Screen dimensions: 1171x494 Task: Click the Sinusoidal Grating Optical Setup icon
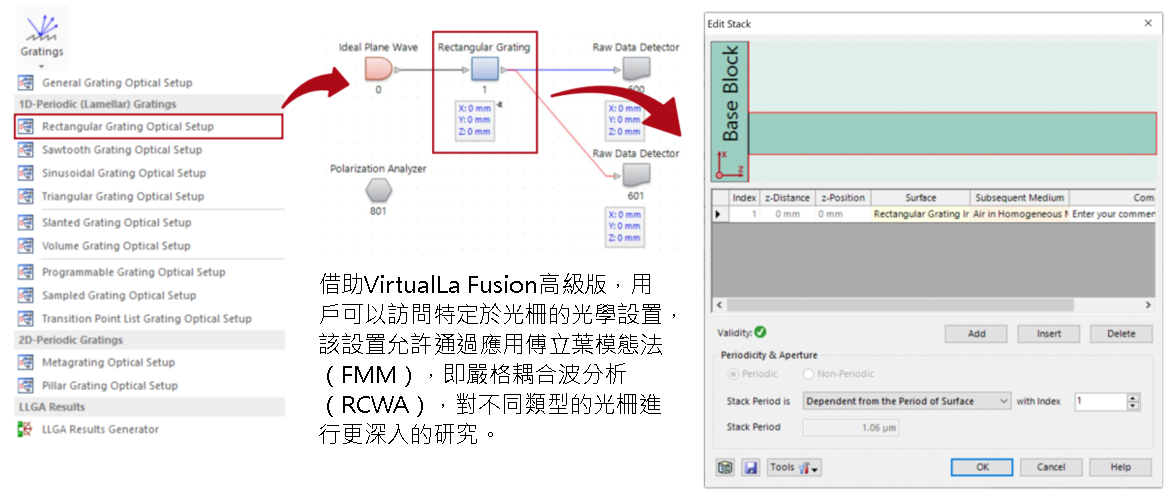pyautogui.click(x=26, y=173)
